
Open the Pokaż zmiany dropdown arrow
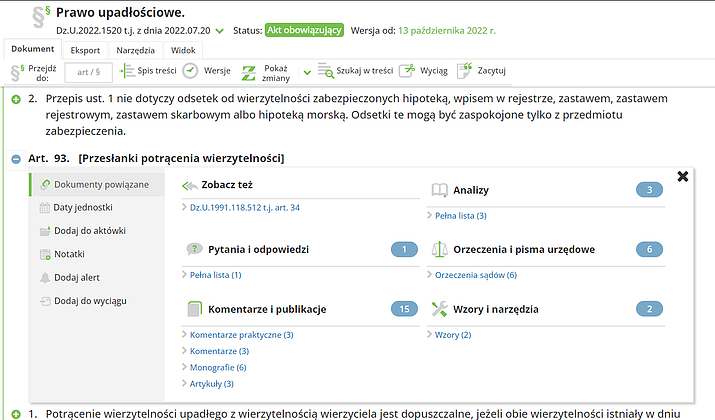pos(307,72)
